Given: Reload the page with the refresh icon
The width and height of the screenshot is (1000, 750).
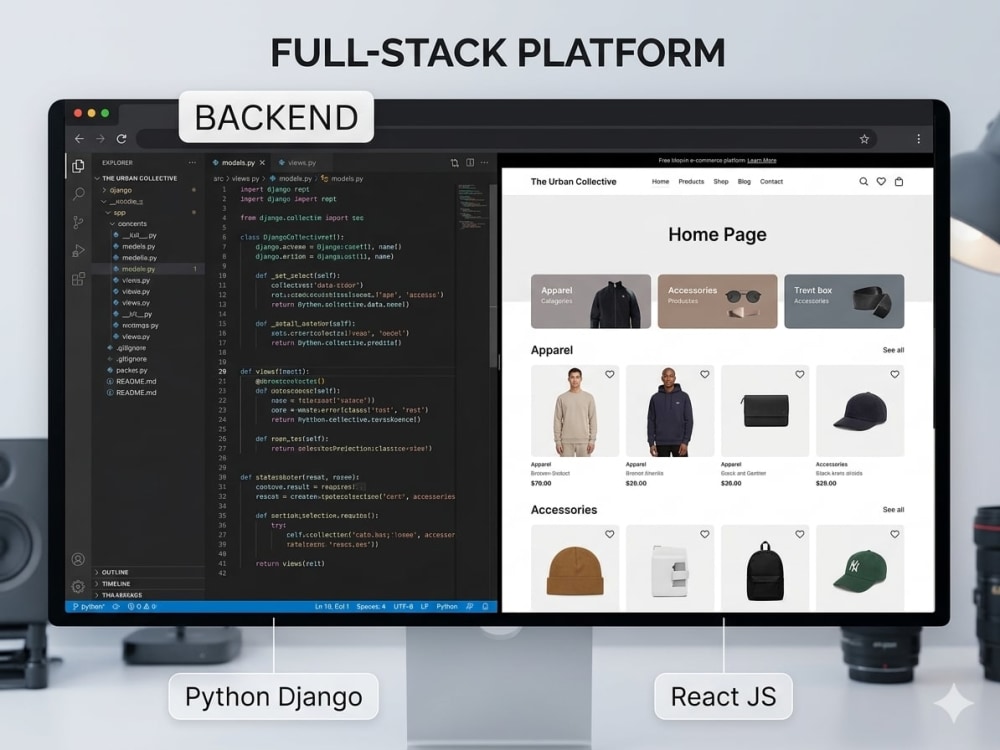Looking at the screenshot, I should [121, 138].
